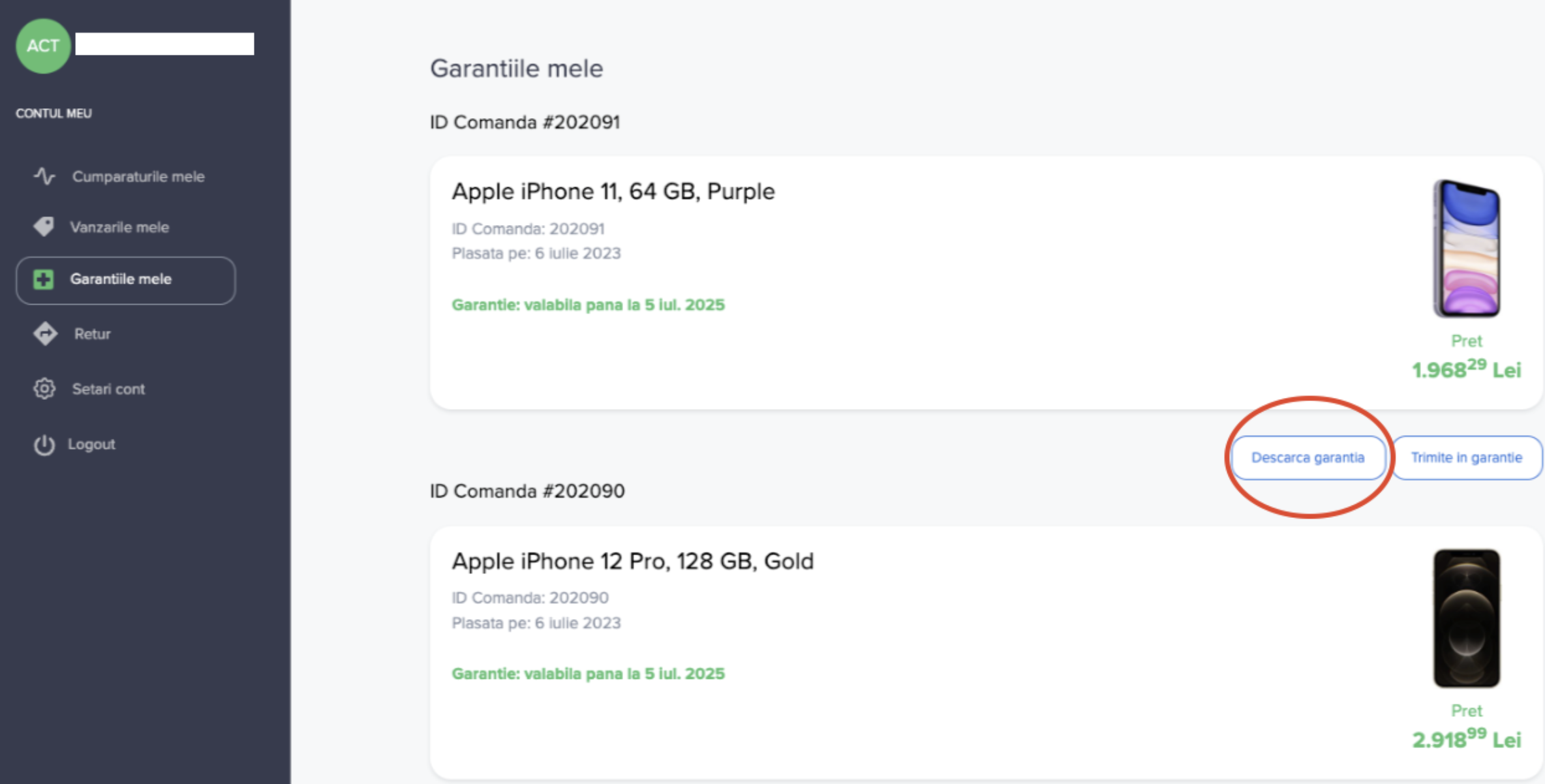Click the gold iPhone 12 Pro thumbnail

(1466, 618)
